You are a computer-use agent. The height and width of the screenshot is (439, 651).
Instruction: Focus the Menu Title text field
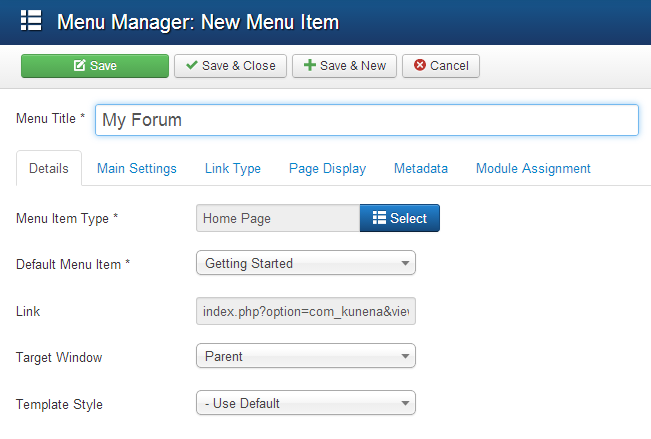[x=366, y=120]
